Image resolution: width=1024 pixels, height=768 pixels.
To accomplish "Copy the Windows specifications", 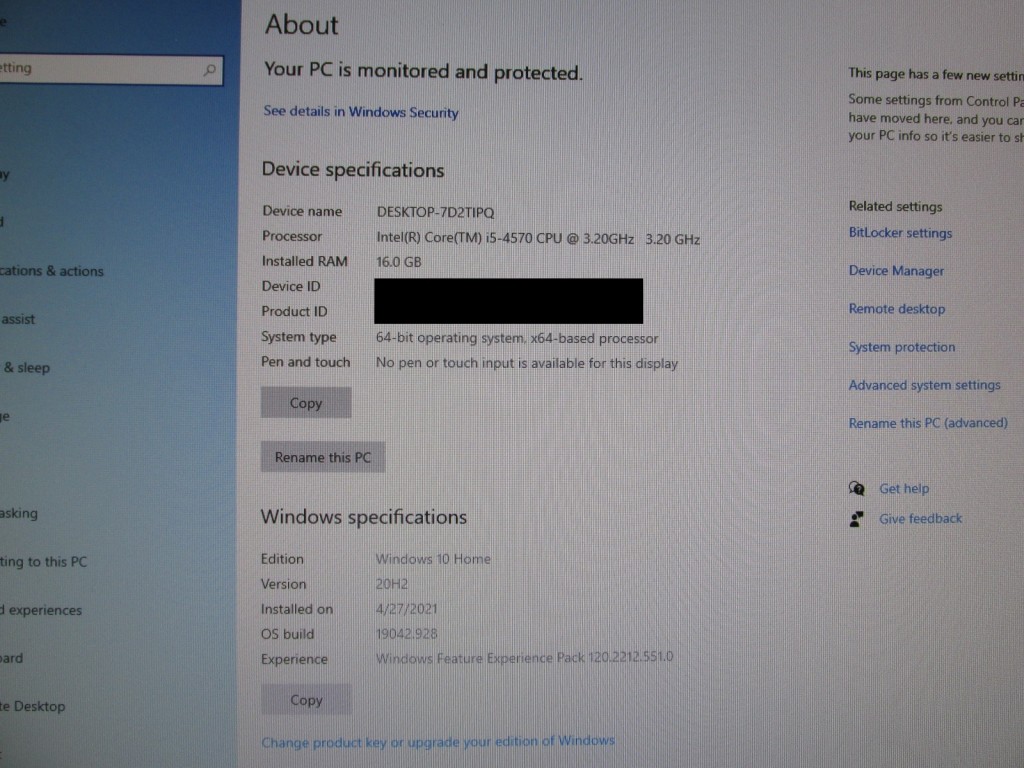I will [x=306, y=700].
